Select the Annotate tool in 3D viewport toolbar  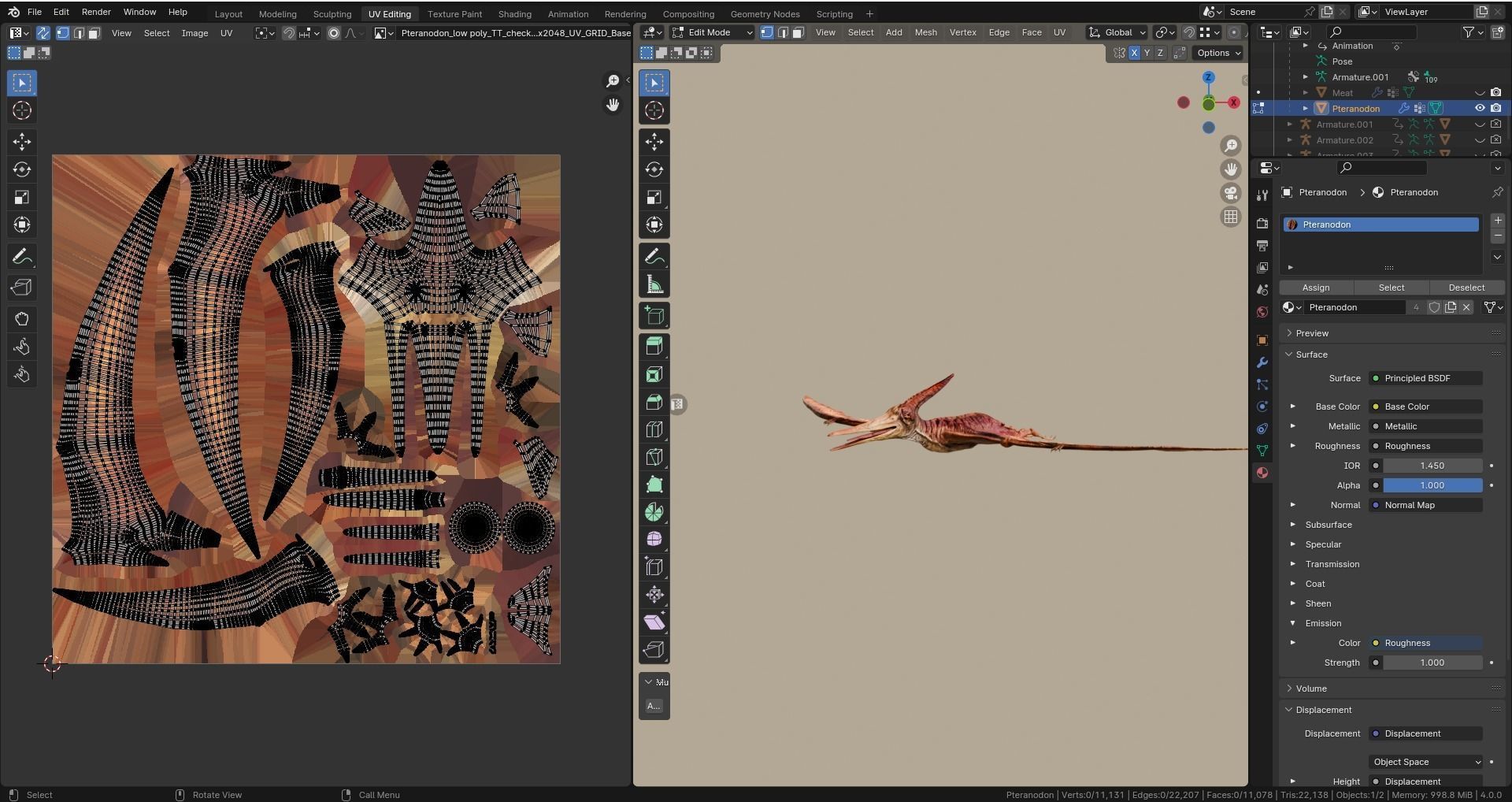click(654, 257)
